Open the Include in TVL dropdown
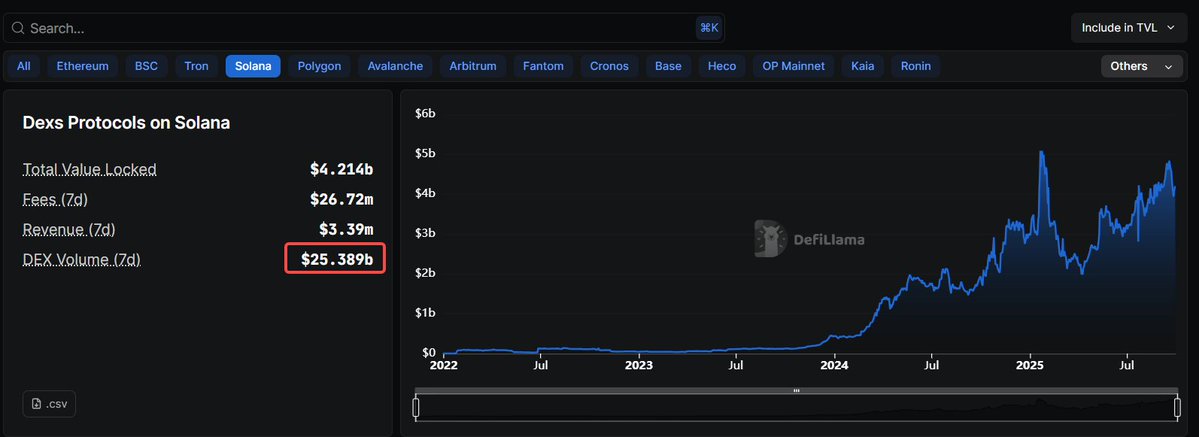The image size is (1199, 437). click(1128, 28)
